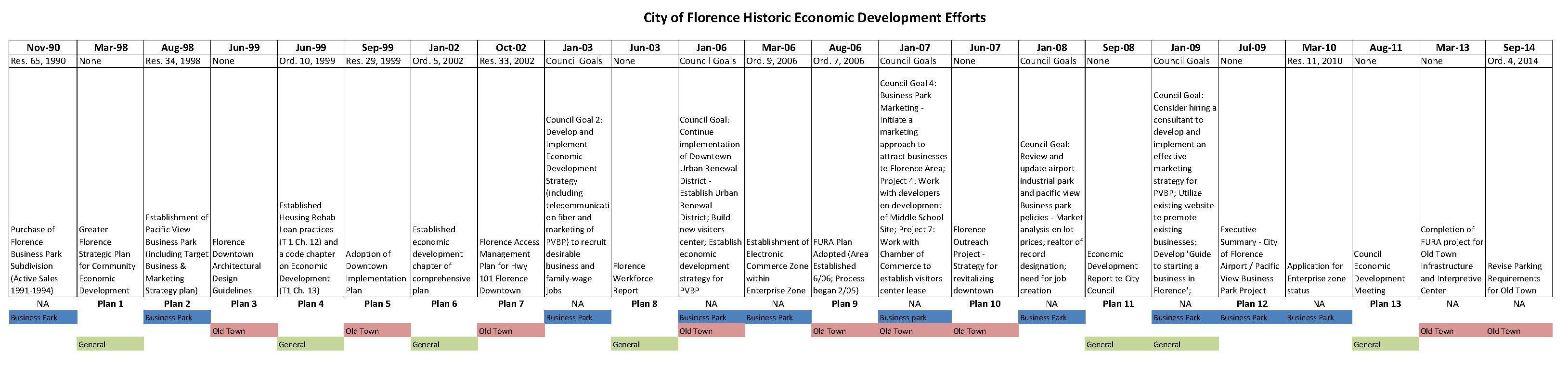The height and width of the screenshot is (365, 1568).
Task: Select the 'Res. 11, 2010' cell
Action: pyautogui.click(x=1319, y=61)
